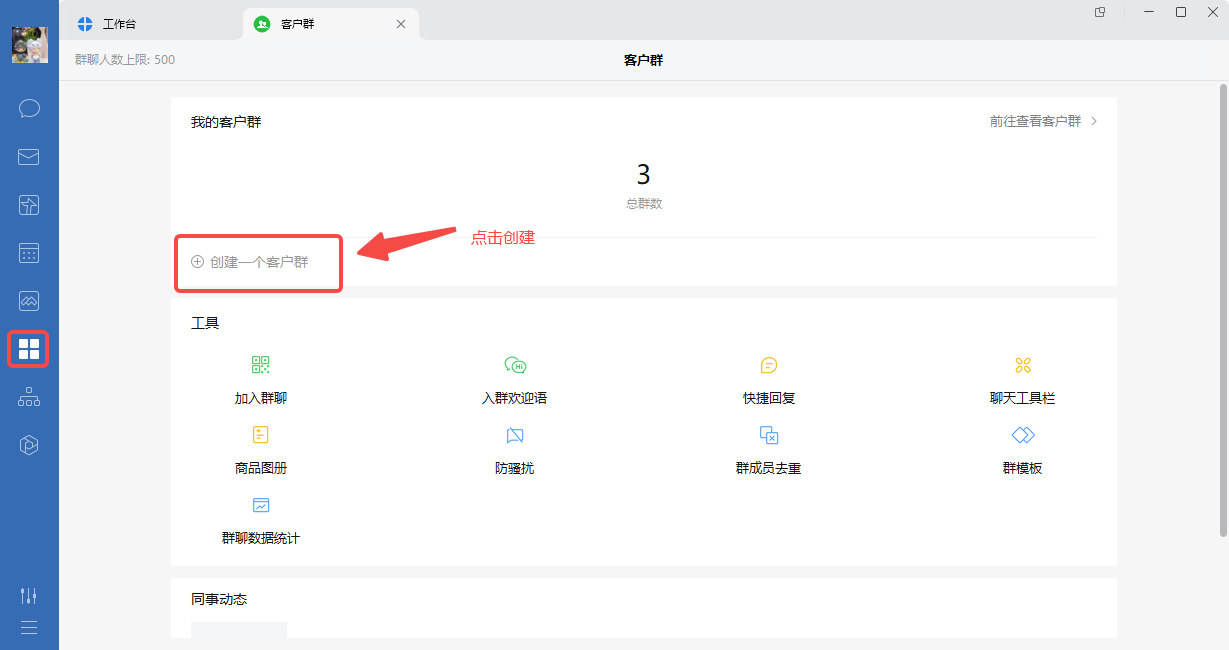Open the Calendar icon in sidebar
The width and height of the screenshot is (1229, 650).
29,253
